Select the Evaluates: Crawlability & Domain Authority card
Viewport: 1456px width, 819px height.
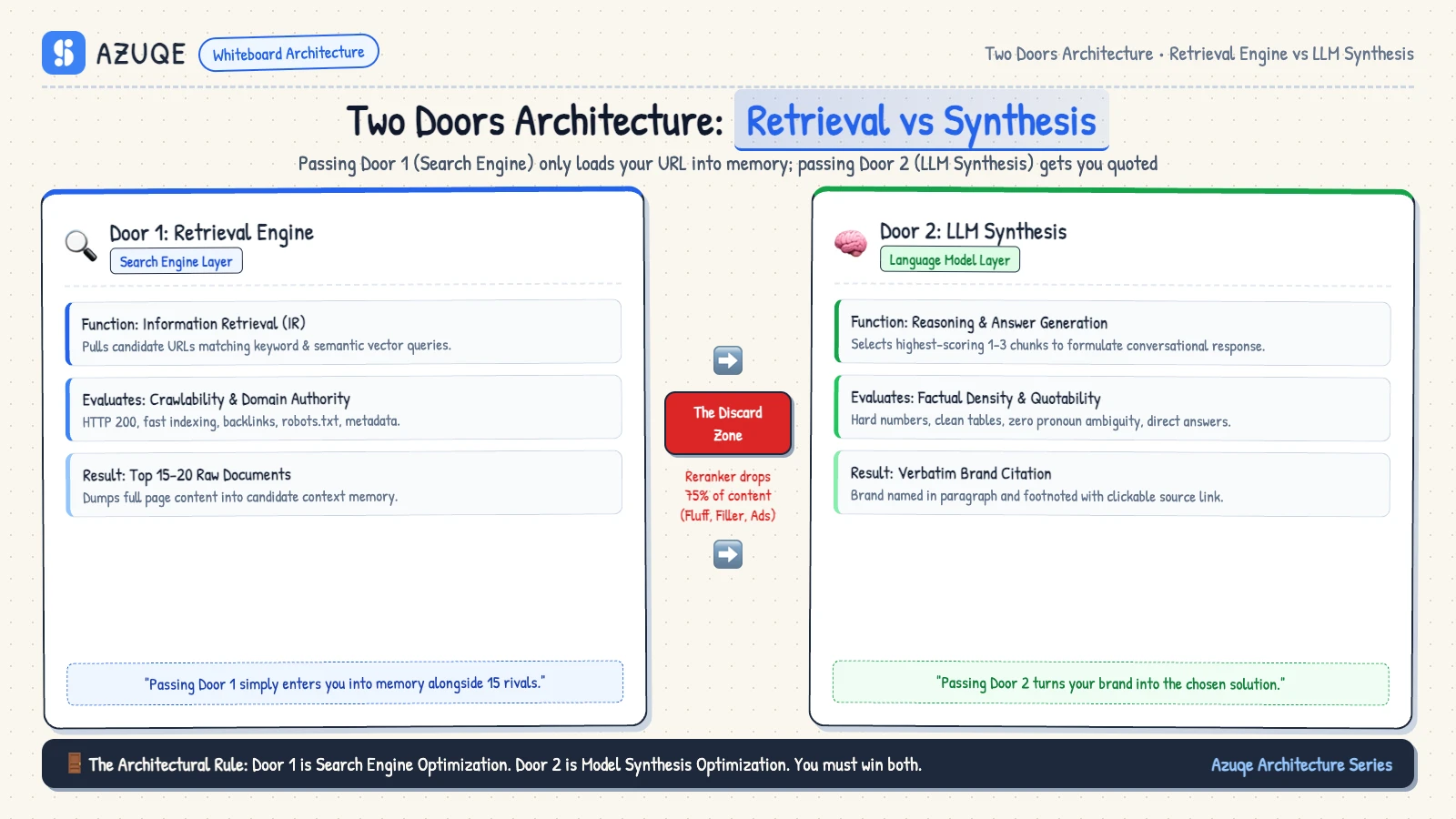[343, 408]
